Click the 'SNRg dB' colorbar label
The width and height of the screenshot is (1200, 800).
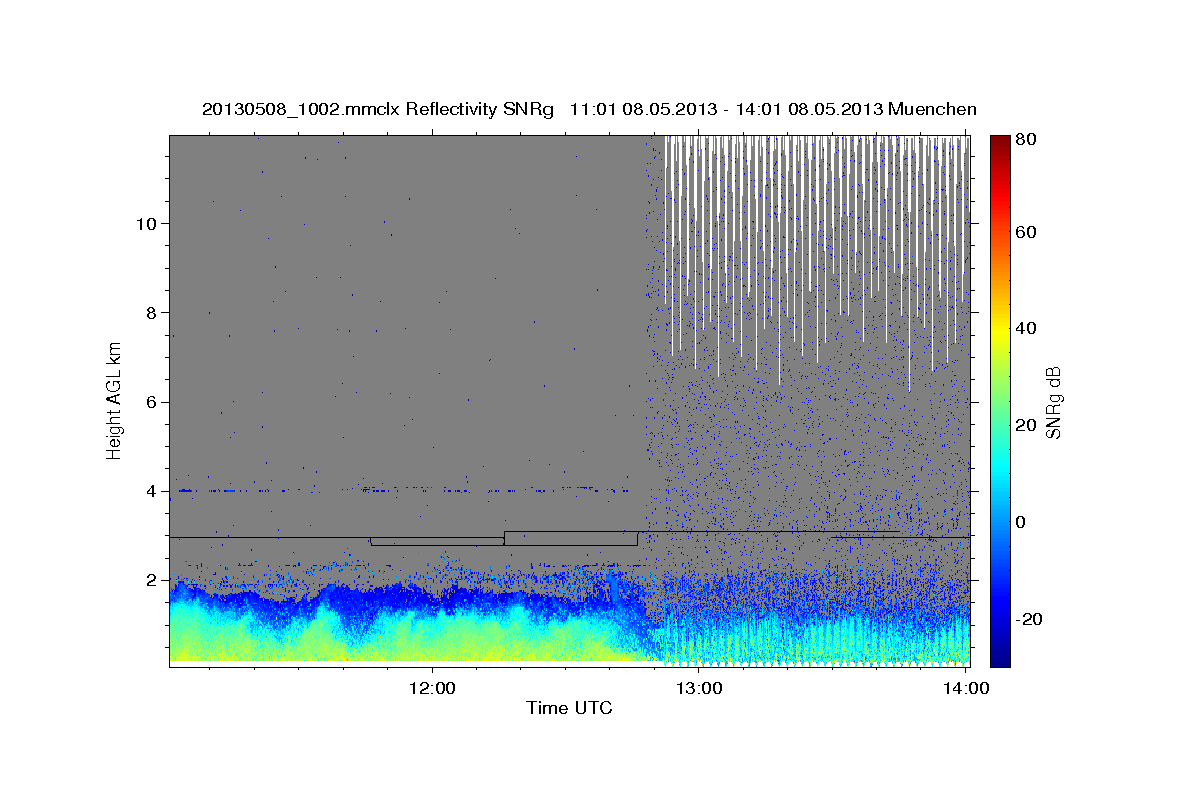(1053, 402)
